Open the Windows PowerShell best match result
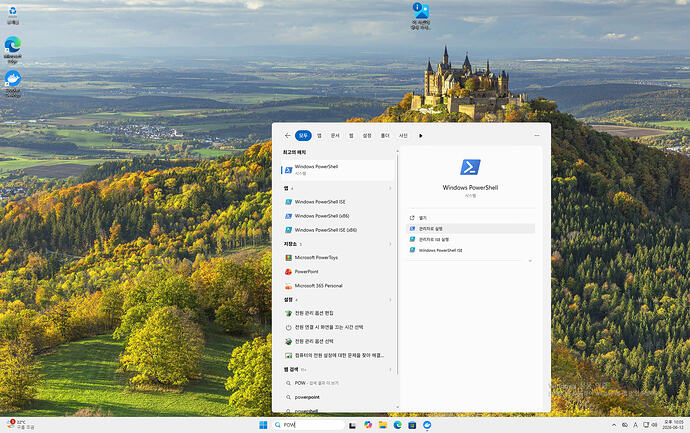 coord(338,170)
